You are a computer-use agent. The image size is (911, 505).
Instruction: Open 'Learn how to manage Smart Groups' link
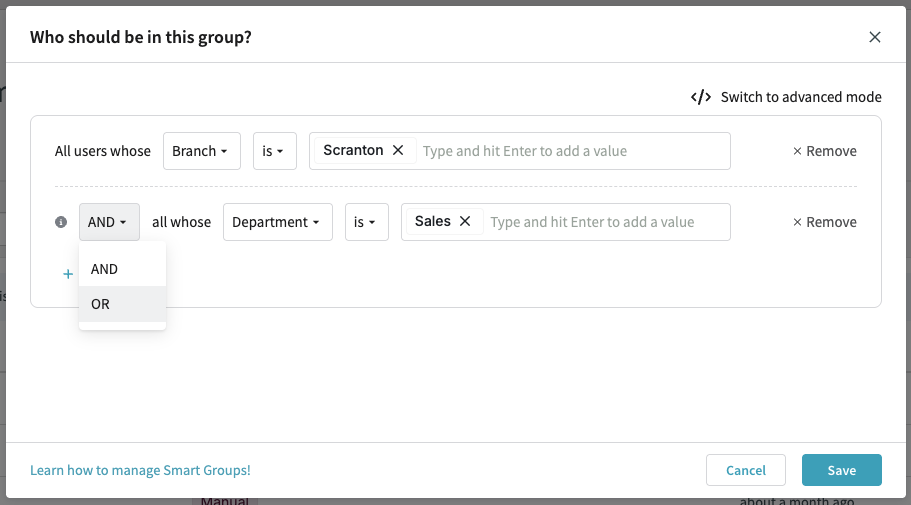coord(140,470)
